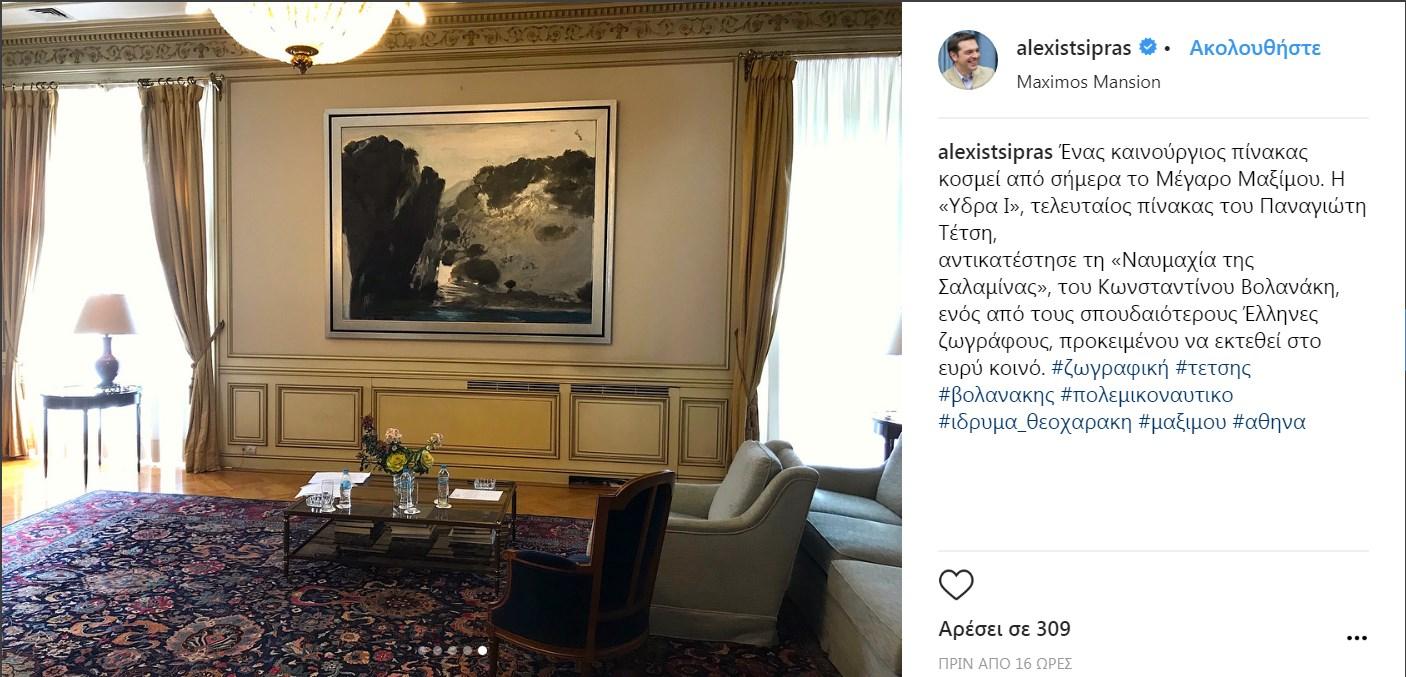Click alexistsipras username in the caption
The width and height of the screenshot is (1406, 677).
pos(995,153)
